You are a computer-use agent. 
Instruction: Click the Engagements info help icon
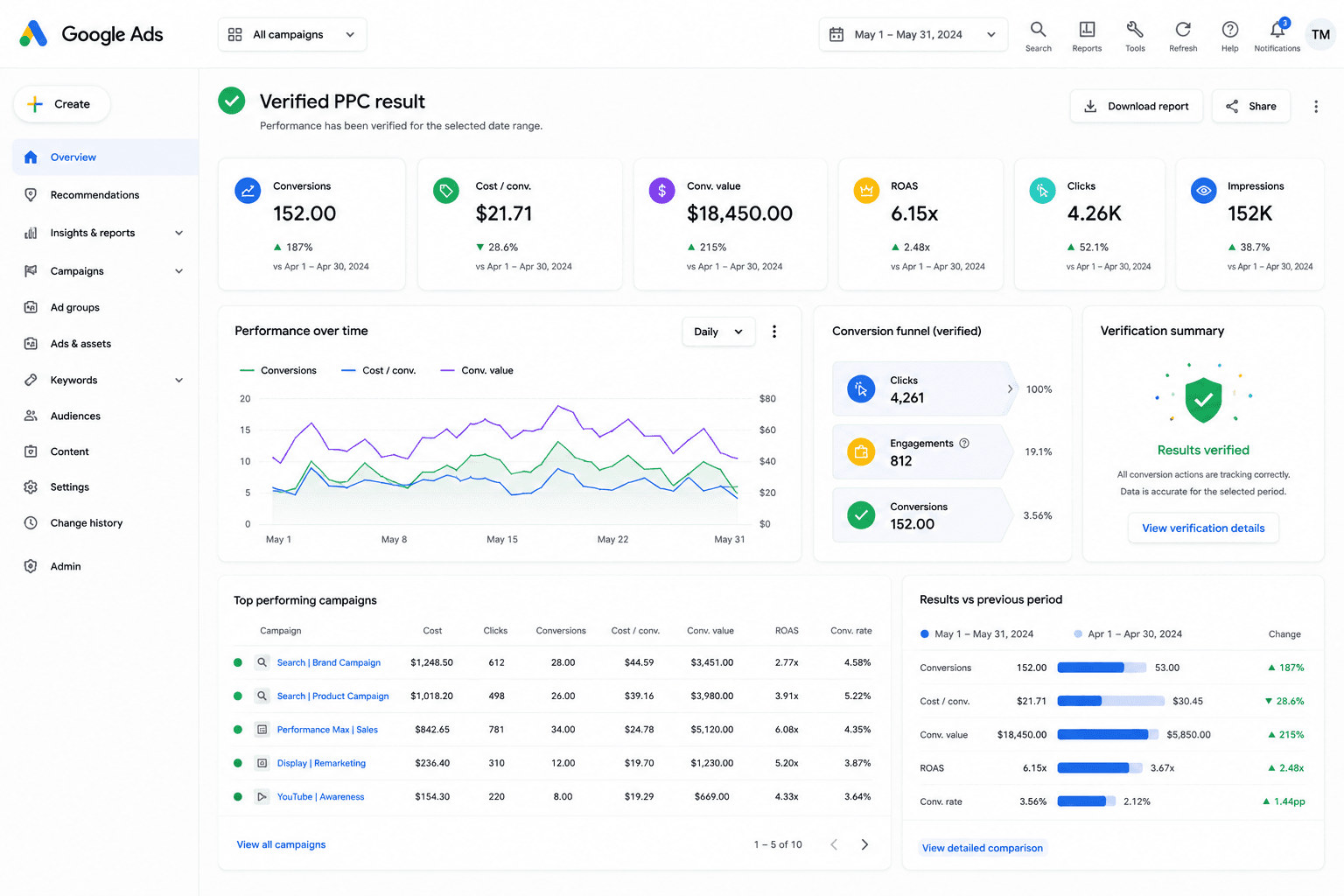point(964,444)
